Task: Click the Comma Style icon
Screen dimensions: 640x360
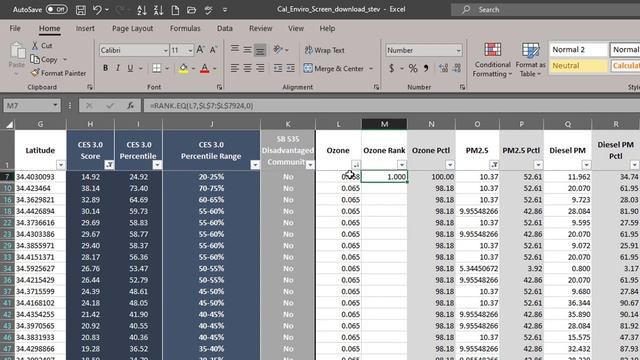Action: pos(426,68)
